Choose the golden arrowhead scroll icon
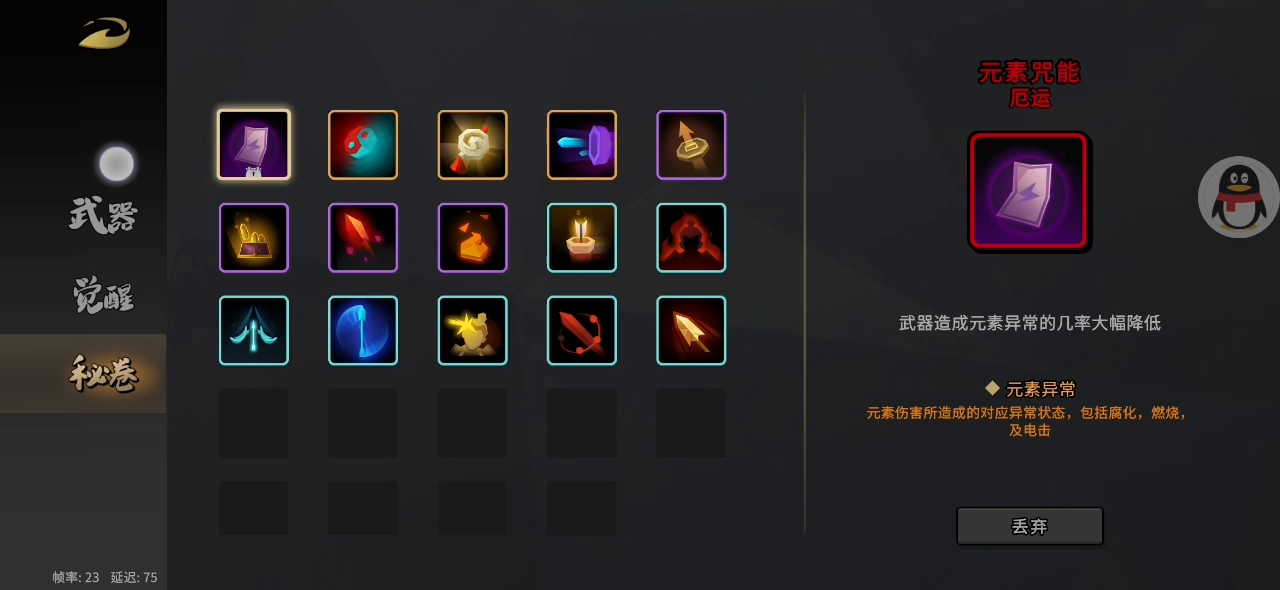Viewport: 1280px width, 590px height. click(x=691, y=330)
